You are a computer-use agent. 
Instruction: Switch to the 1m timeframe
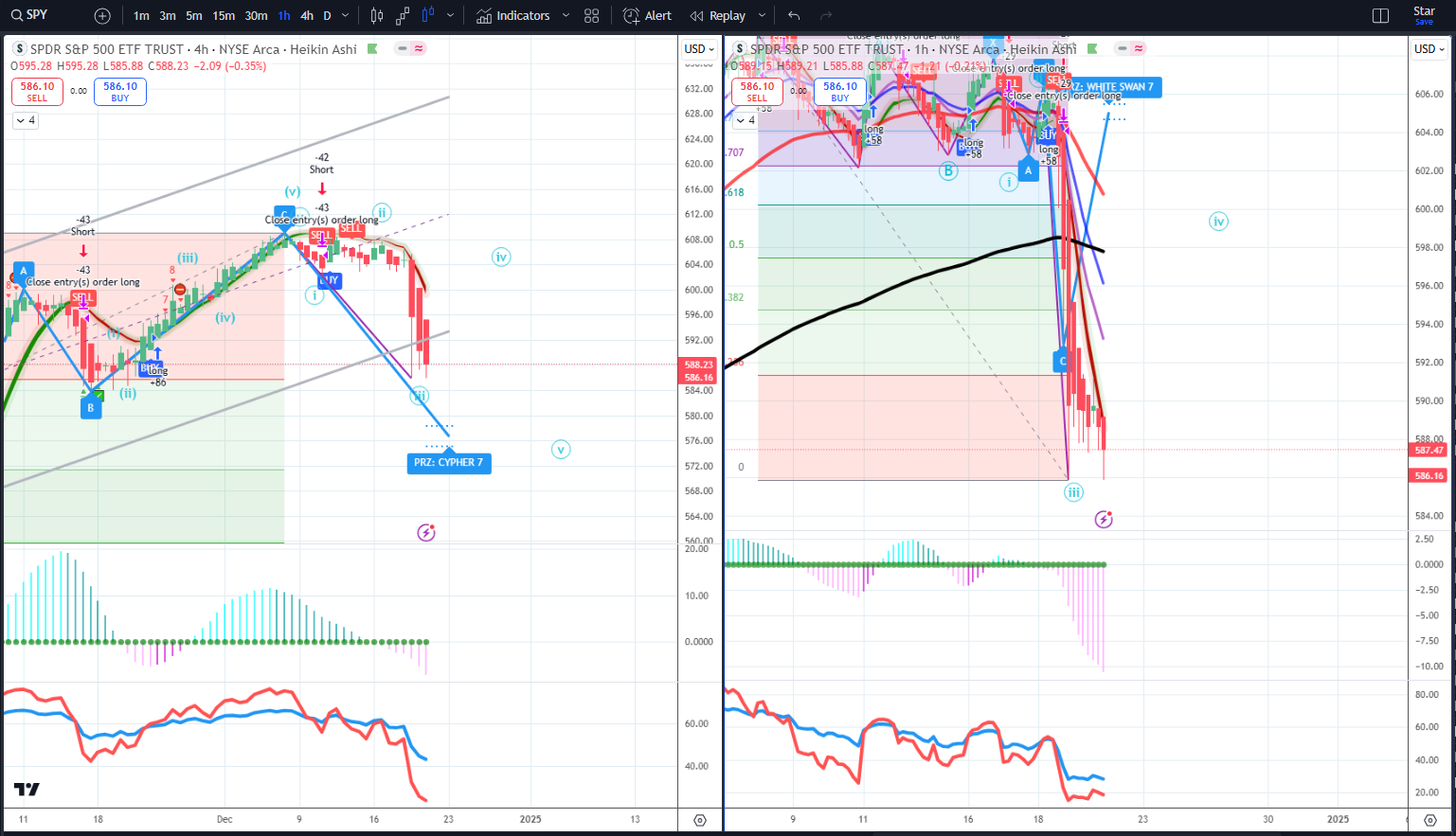(141, 16)
